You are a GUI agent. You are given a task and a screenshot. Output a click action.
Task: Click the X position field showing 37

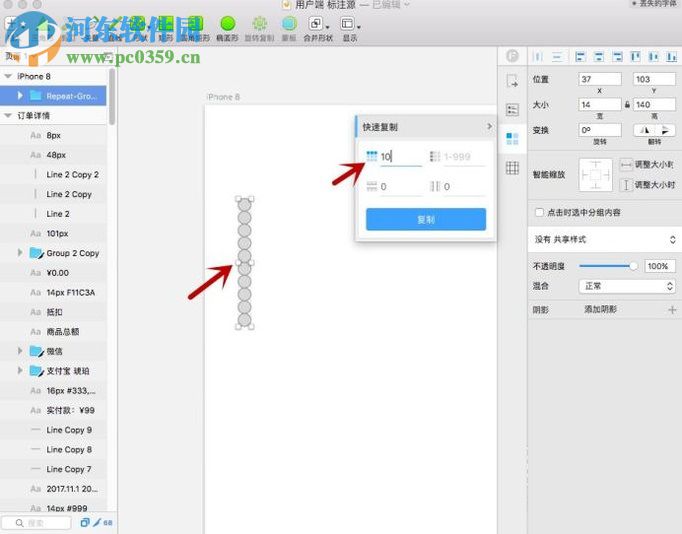tap(600, 79)
